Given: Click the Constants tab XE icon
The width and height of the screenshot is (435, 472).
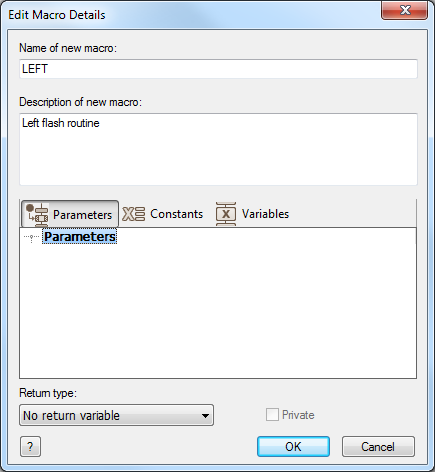Looking at the screenshot, I should point(133,214).
